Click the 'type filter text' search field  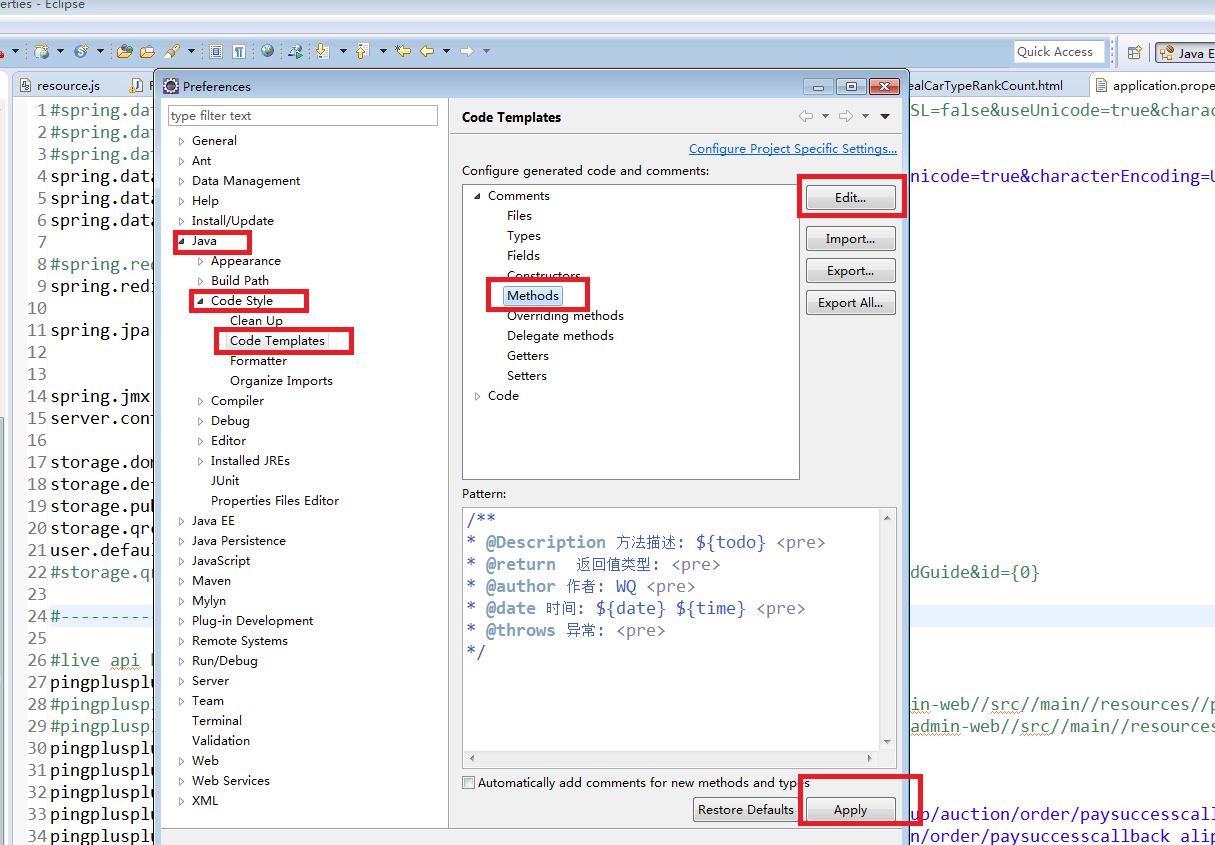point(303,116)
